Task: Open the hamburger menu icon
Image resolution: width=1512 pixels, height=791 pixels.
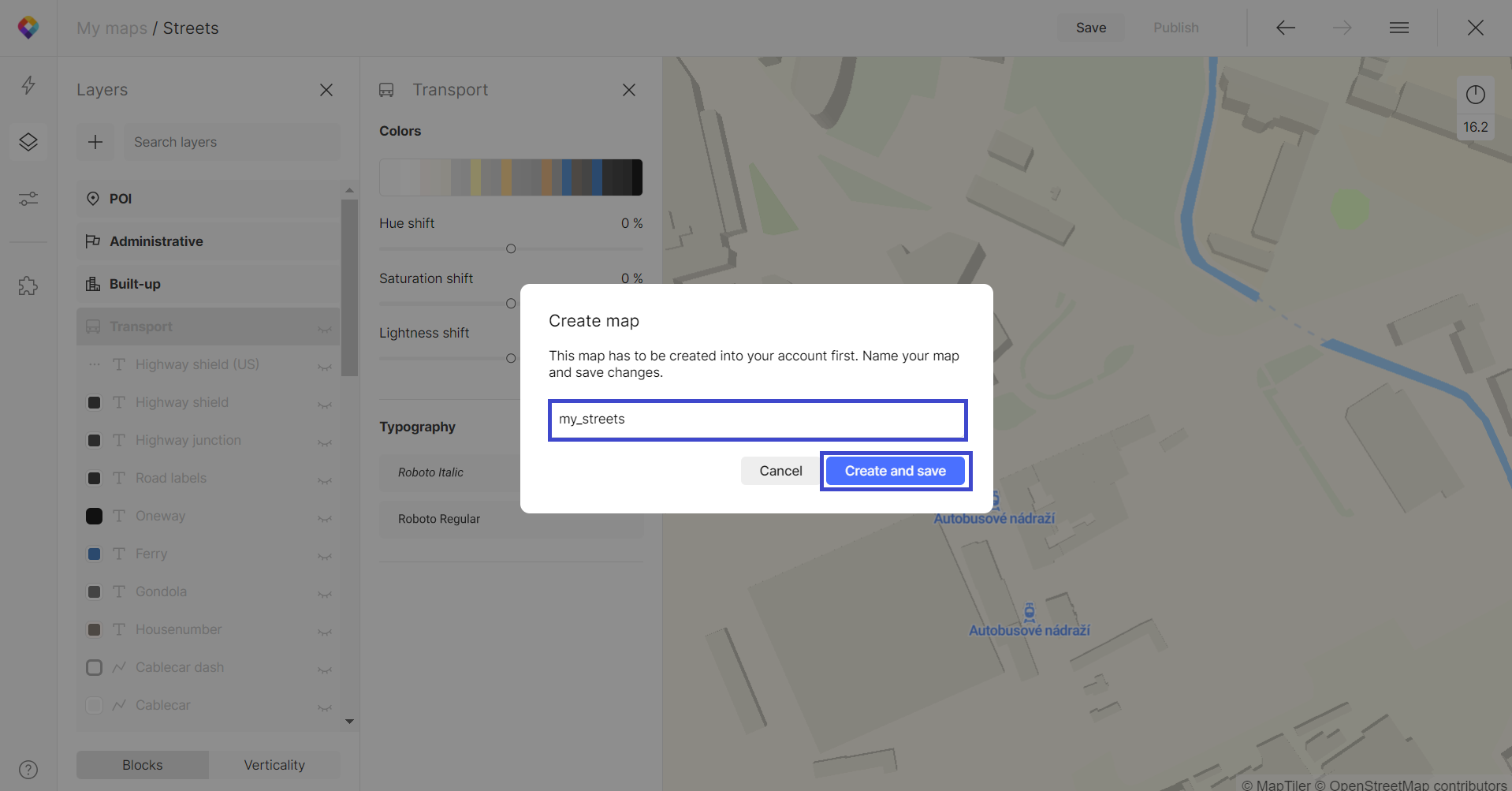Action: coord(1399,28)
